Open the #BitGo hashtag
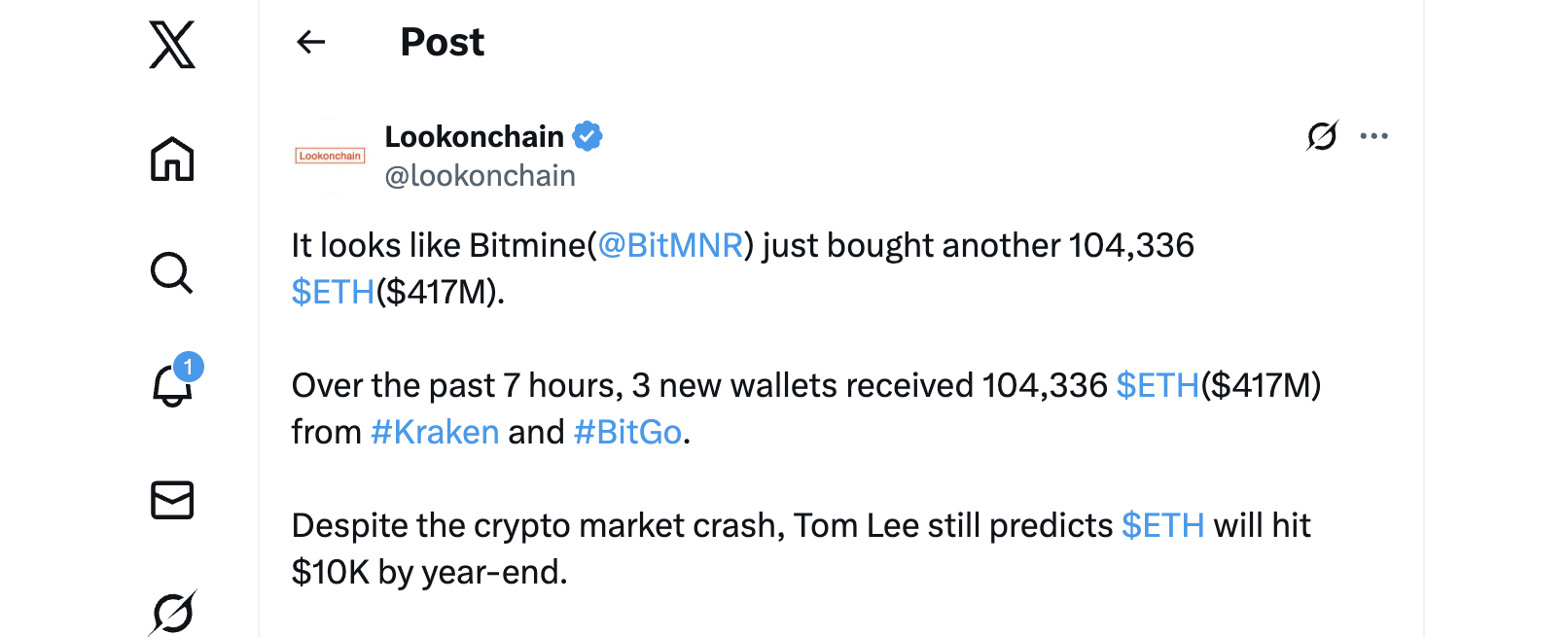 (627, 433)
